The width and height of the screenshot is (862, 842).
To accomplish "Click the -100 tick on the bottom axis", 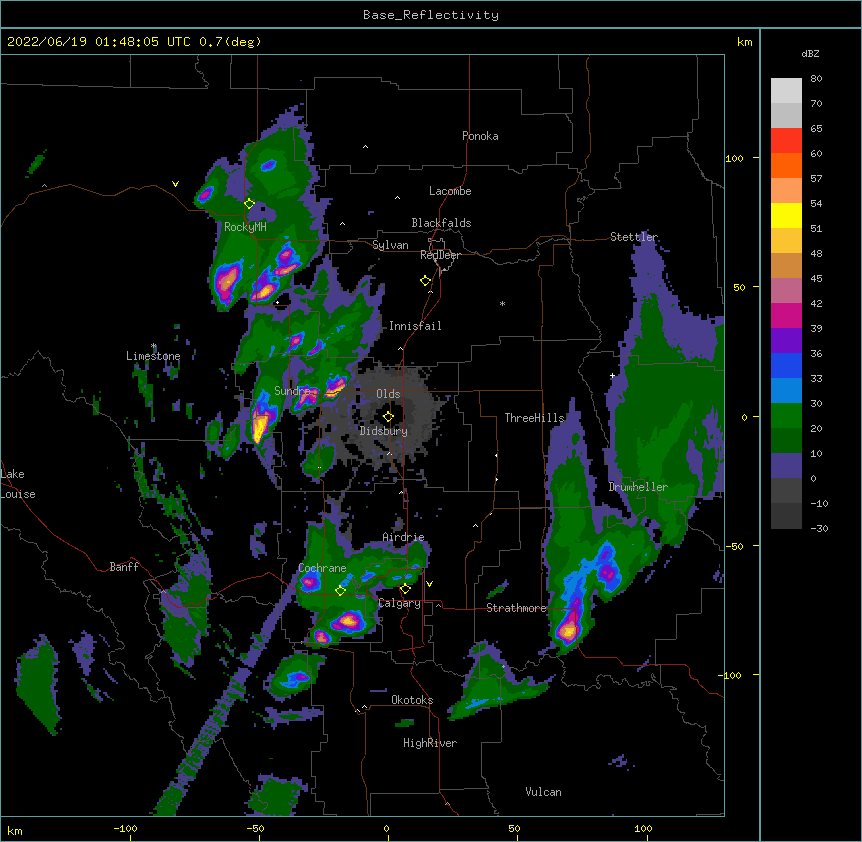I will 125,828.
